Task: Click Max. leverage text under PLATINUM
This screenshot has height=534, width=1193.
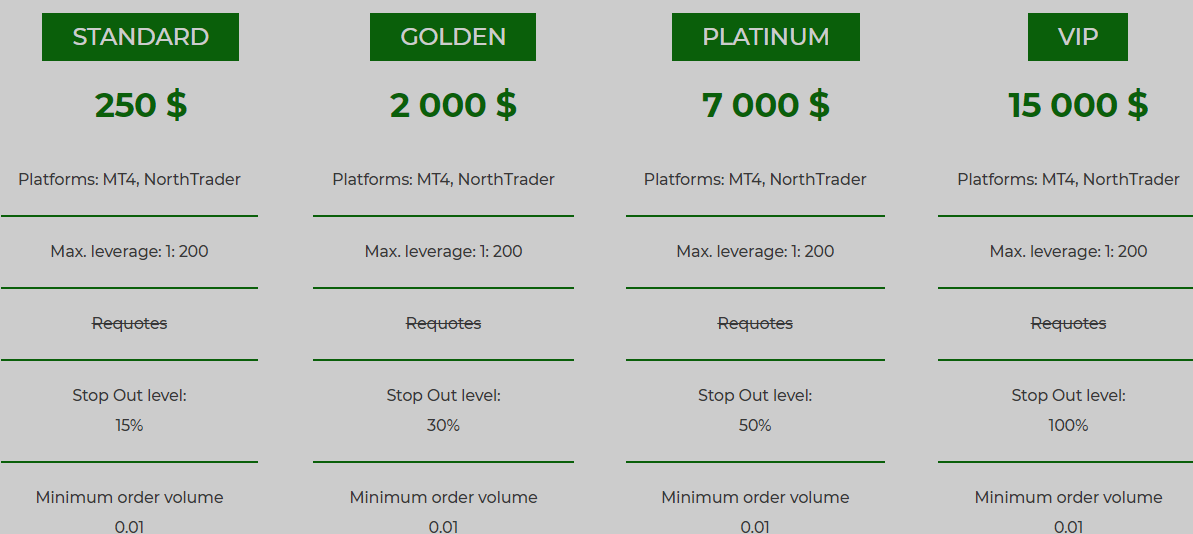Action: pyautogui.click(x=755, y=252)
